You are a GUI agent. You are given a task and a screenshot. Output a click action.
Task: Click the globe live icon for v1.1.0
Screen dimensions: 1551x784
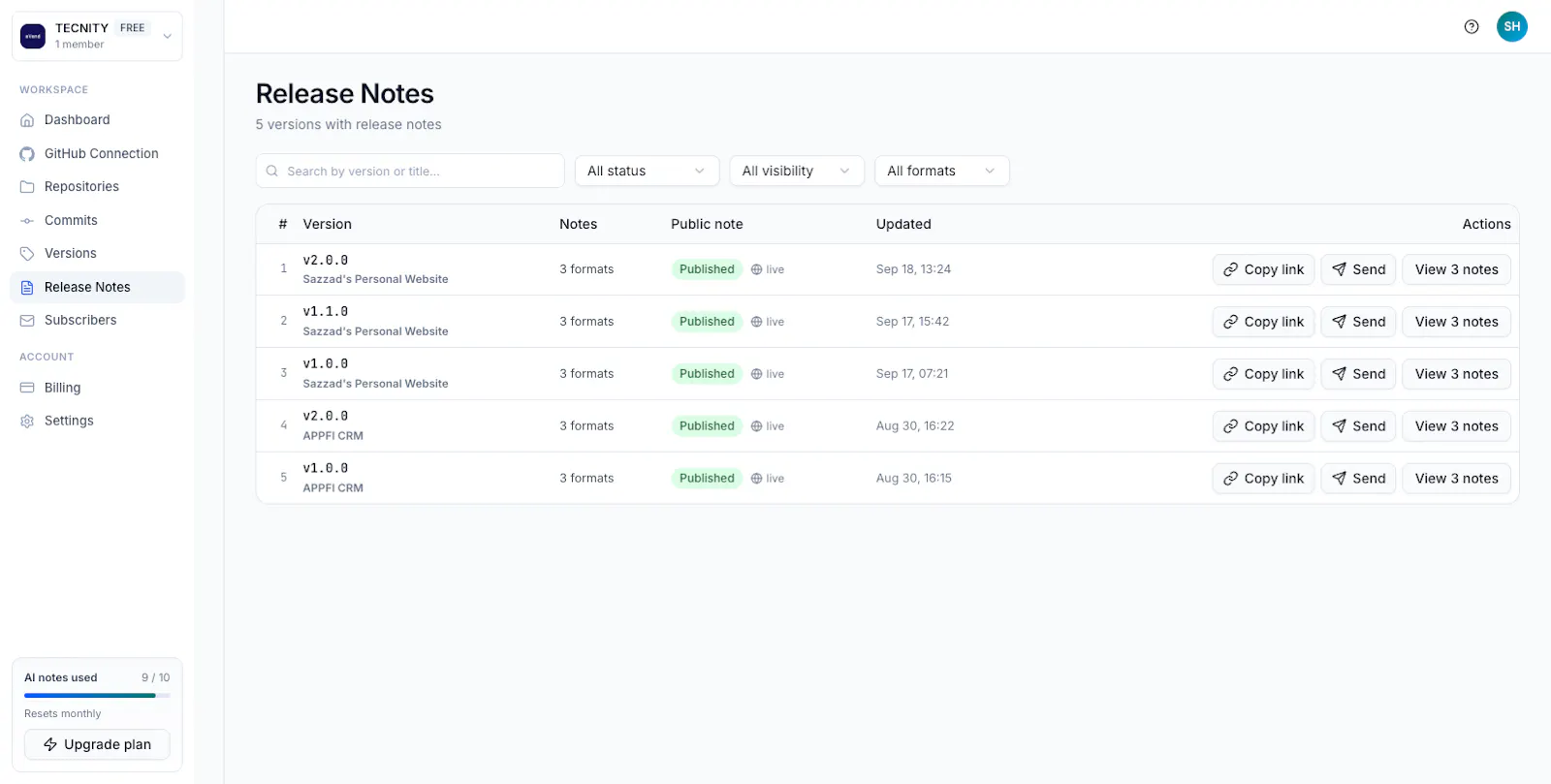tap(756, 322)
